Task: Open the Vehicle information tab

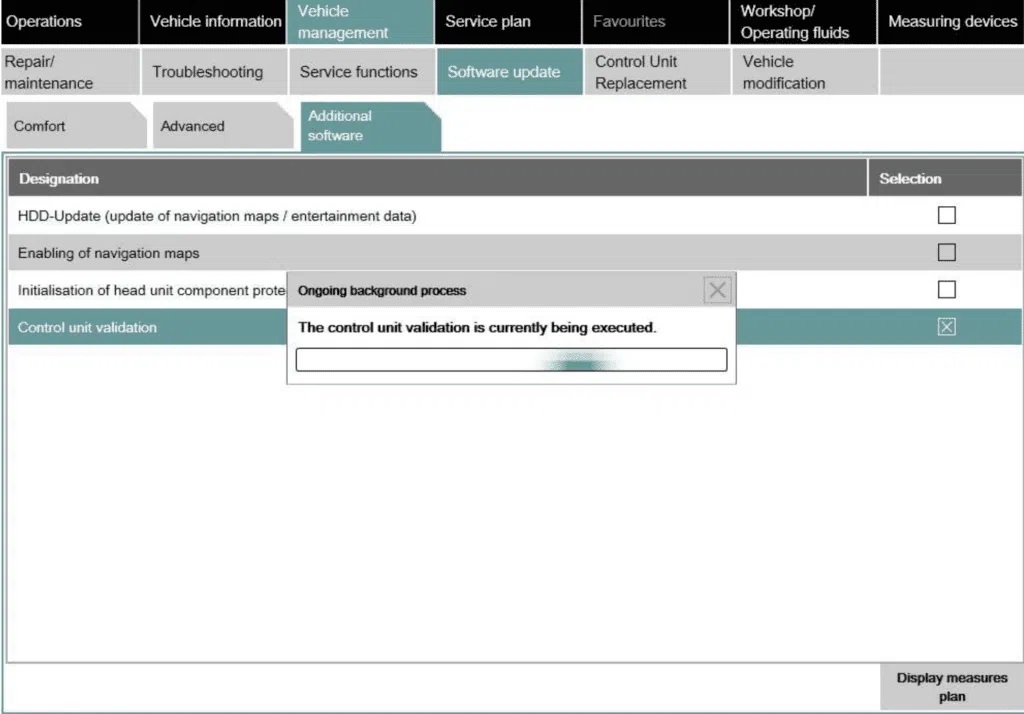Action: point(212,20)
